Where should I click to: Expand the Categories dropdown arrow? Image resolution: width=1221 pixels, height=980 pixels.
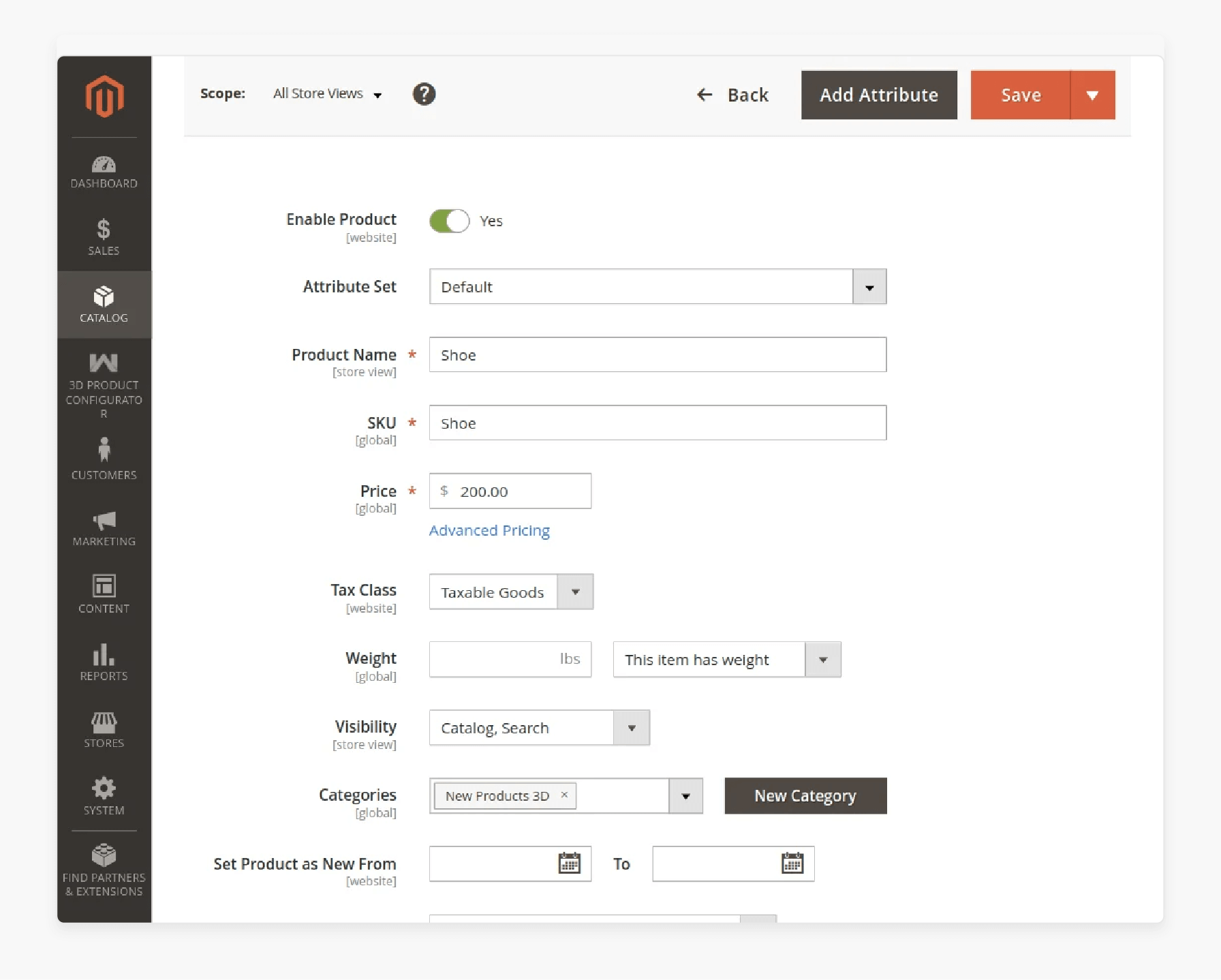(685, 796)
